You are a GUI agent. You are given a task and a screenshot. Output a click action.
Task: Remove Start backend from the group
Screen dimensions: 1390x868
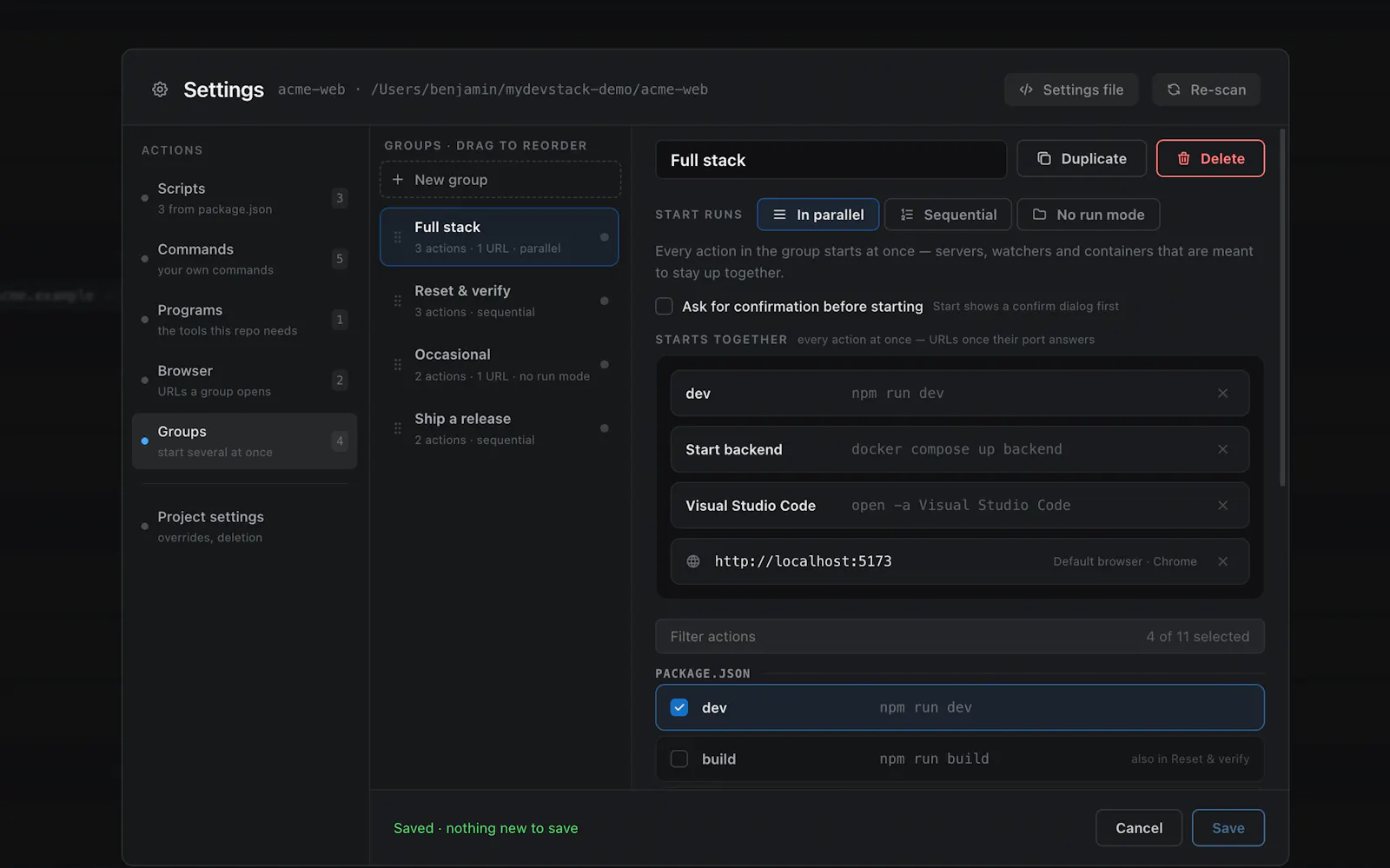click(x=1222, y=449)
